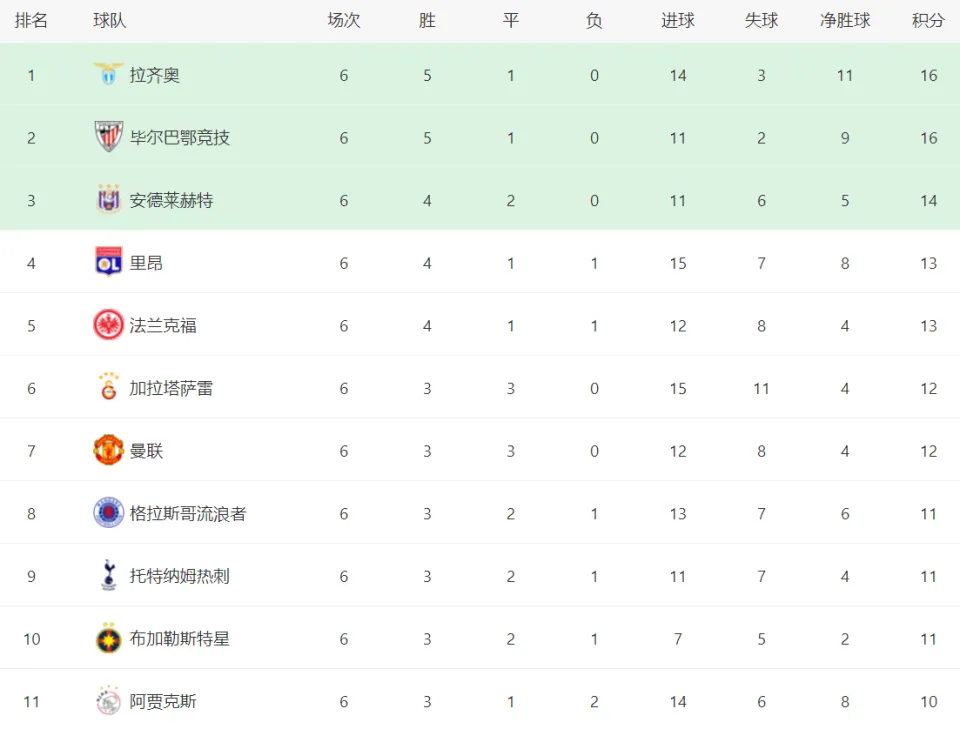Screen dimensions: 960x729
Task: Click the 积分 column header
Action: click(928, 20)
